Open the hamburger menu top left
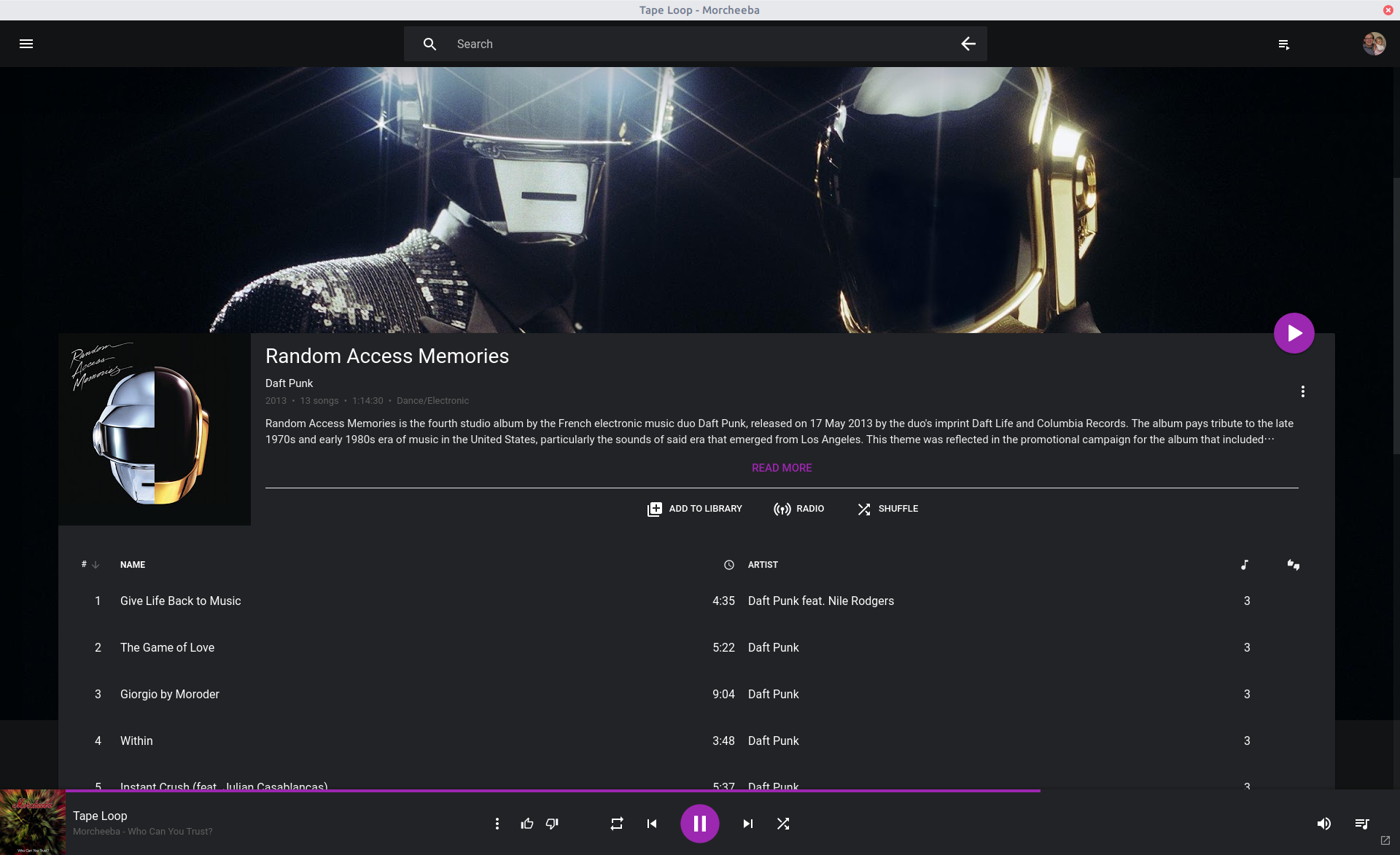Screen dimensions: 1400x855 click(26, 43)
